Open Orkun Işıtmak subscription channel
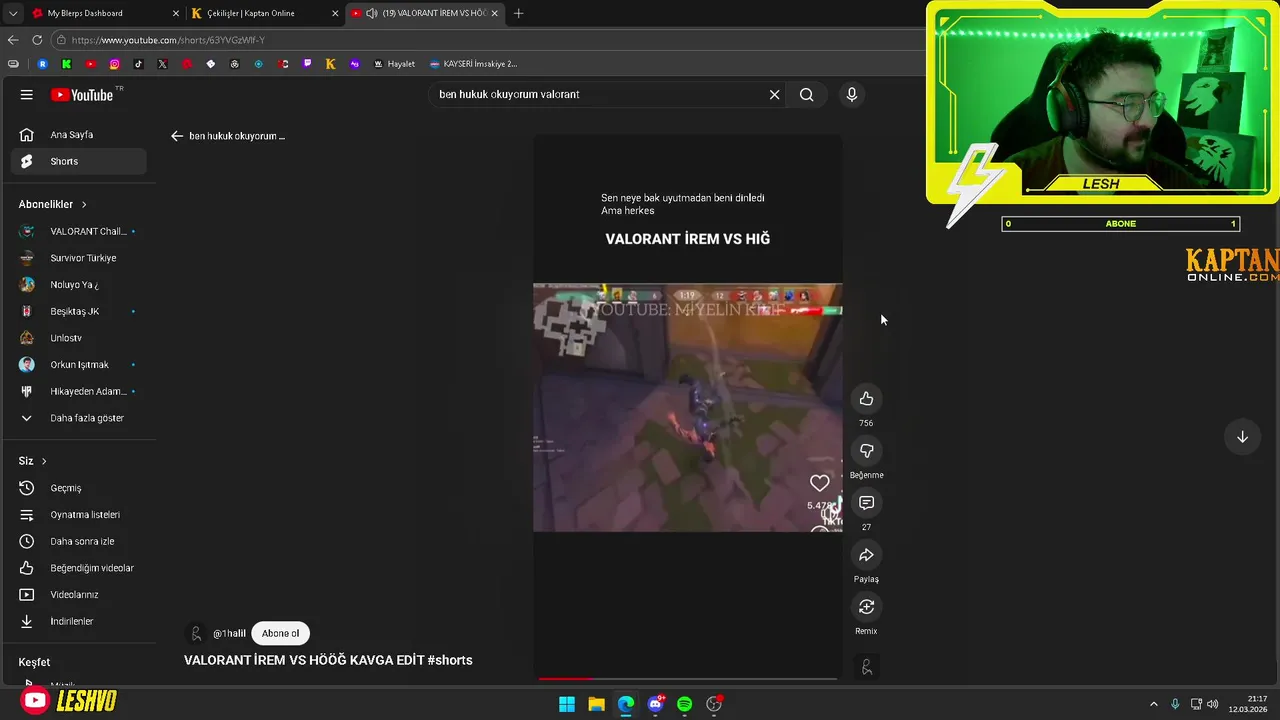Viewport: 1280px width, 720px height. pos(78,365)
